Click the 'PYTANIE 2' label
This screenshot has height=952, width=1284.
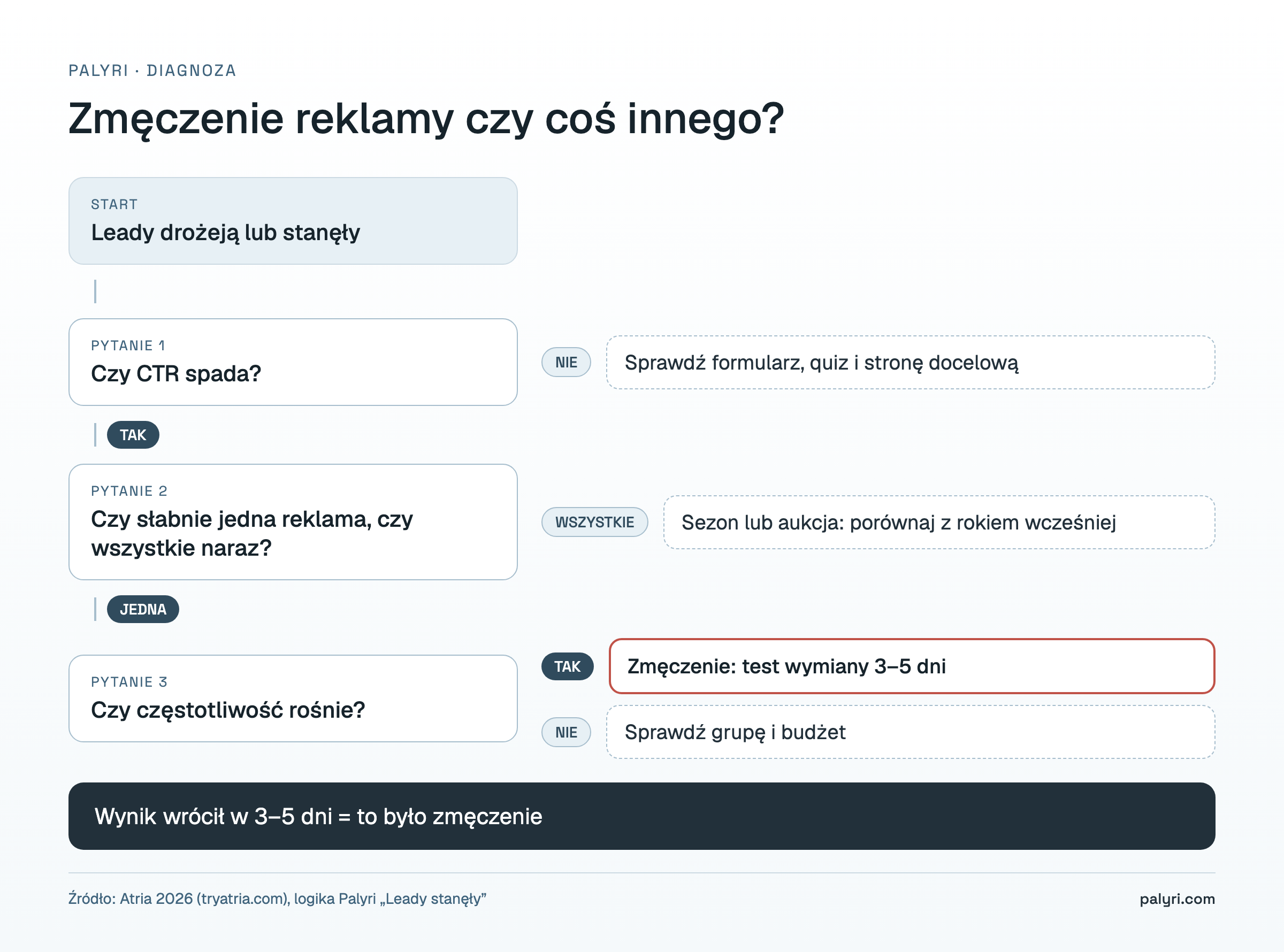tap(129, 491)
